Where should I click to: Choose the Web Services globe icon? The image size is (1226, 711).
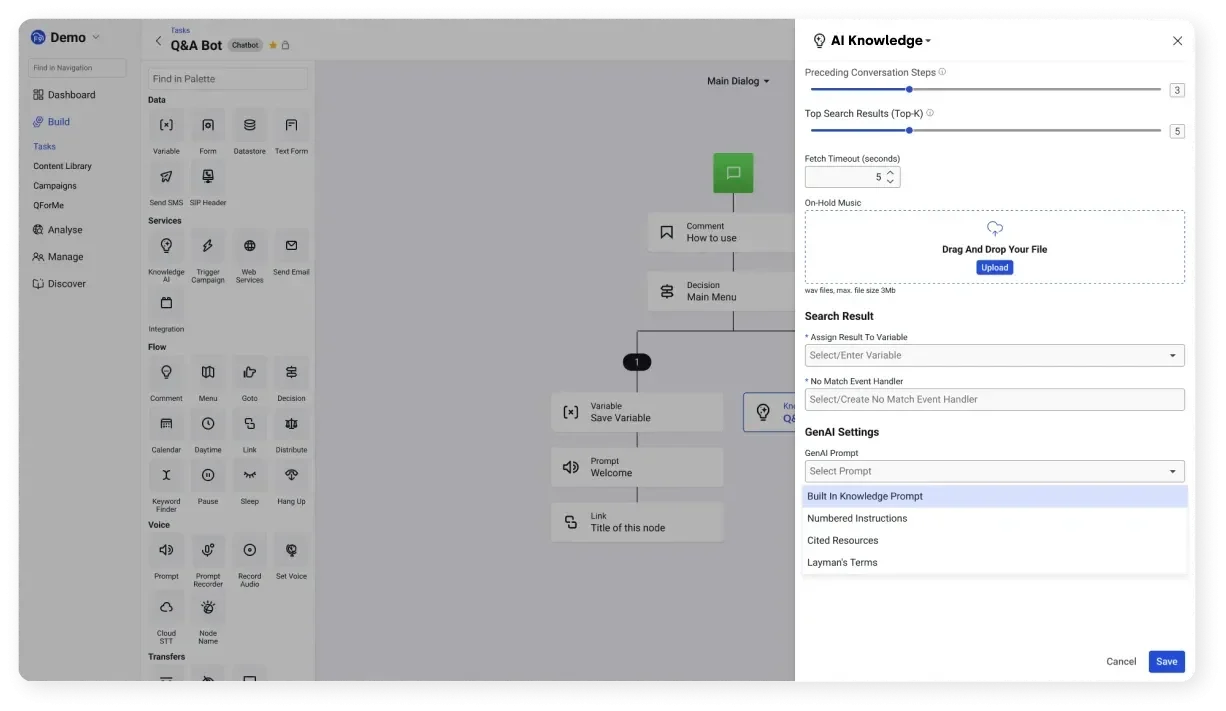(249, 246)
